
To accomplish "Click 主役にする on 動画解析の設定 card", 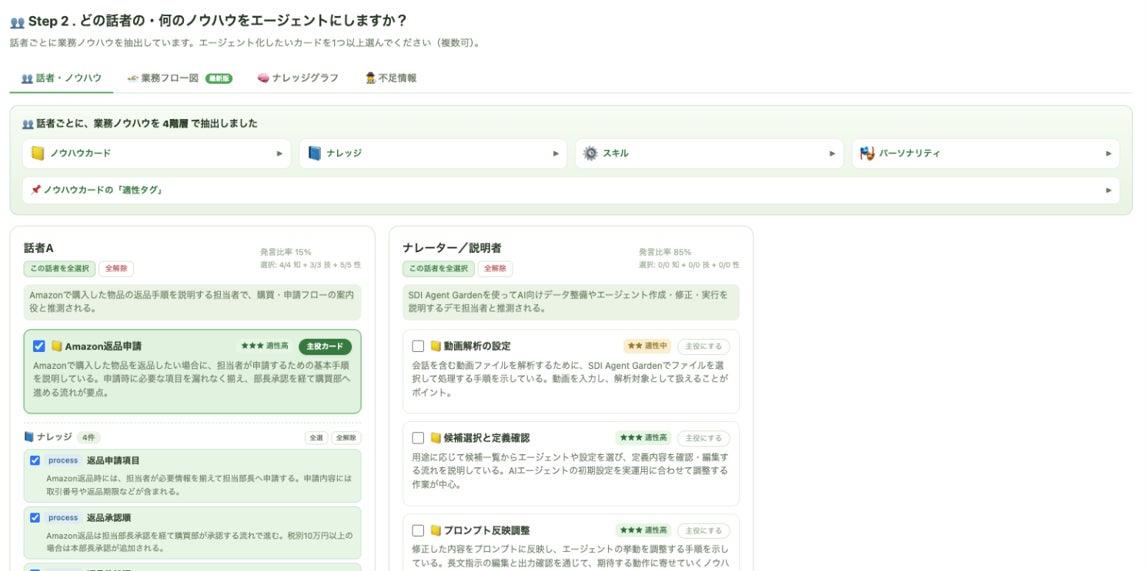I will [x=703, y=347].
